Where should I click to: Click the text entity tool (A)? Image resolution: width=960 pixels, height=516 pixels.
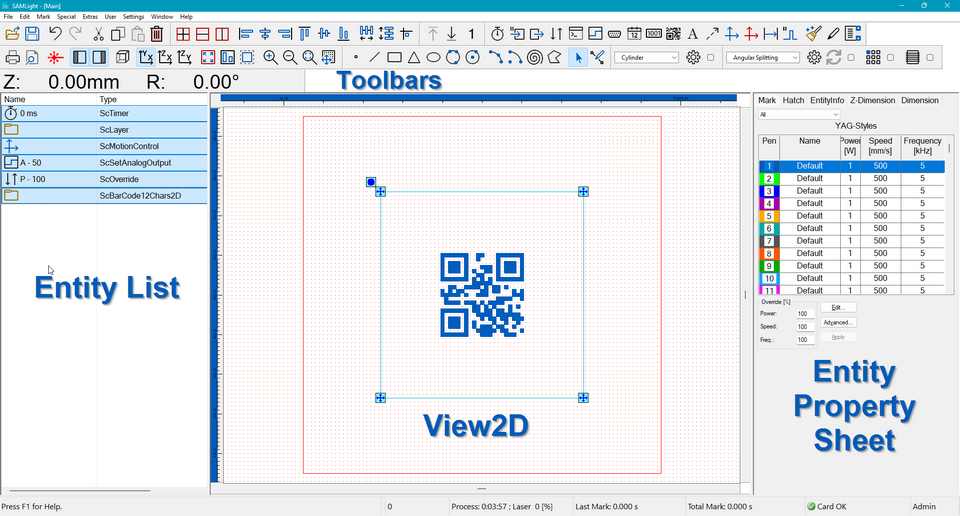click(x=692, y=34)
